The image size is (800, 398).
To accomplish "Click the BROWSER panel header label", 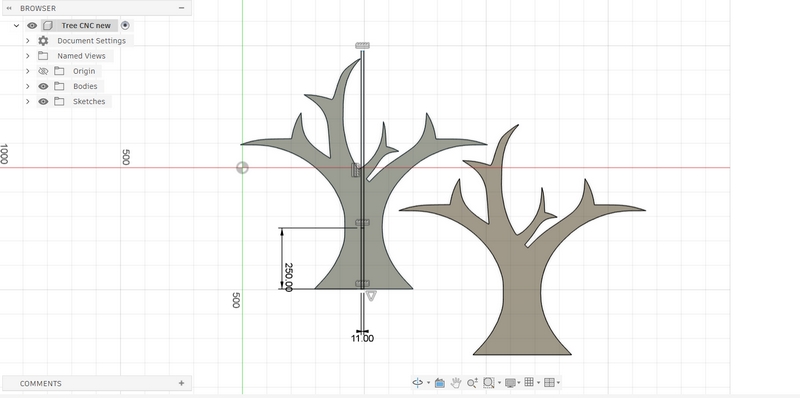I will point(38,8).
